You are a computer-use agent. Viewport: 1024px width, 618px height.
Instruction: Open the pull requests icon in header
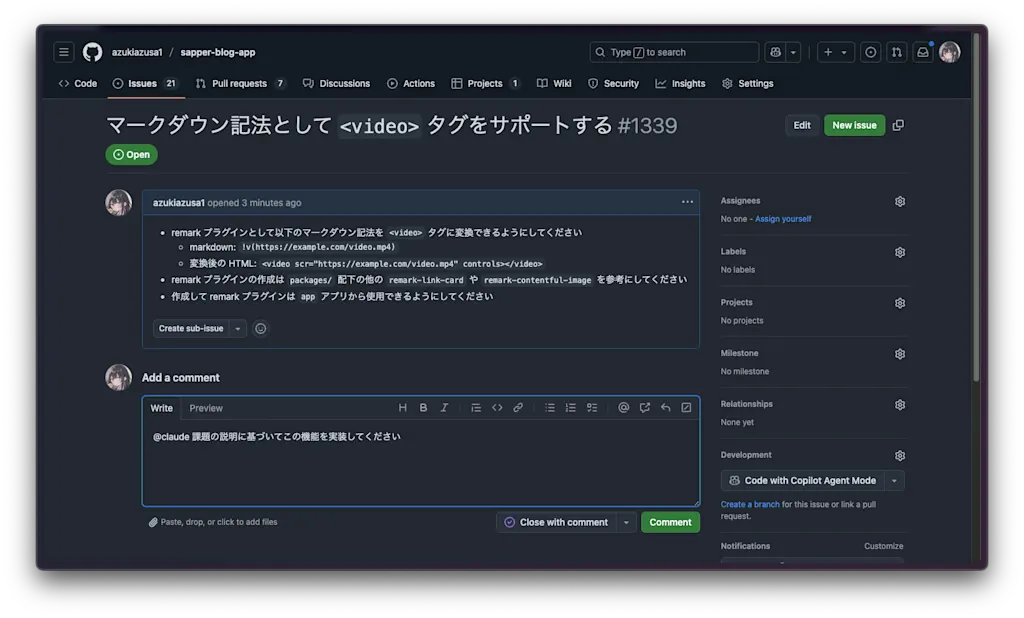pyautogui.click(x=897, y=52)
